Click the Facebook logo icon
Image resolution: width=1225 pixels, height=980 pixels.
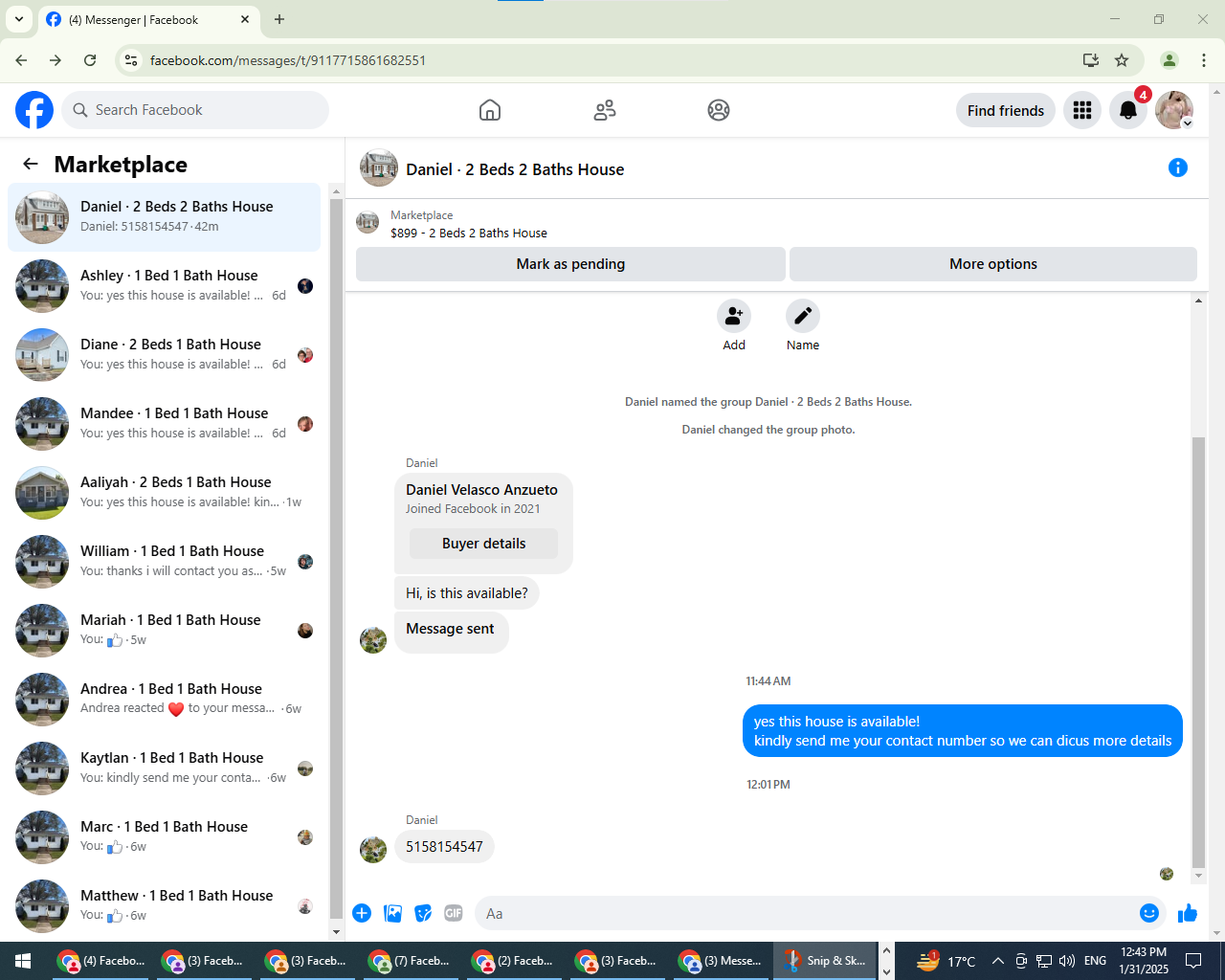[34, 110]
